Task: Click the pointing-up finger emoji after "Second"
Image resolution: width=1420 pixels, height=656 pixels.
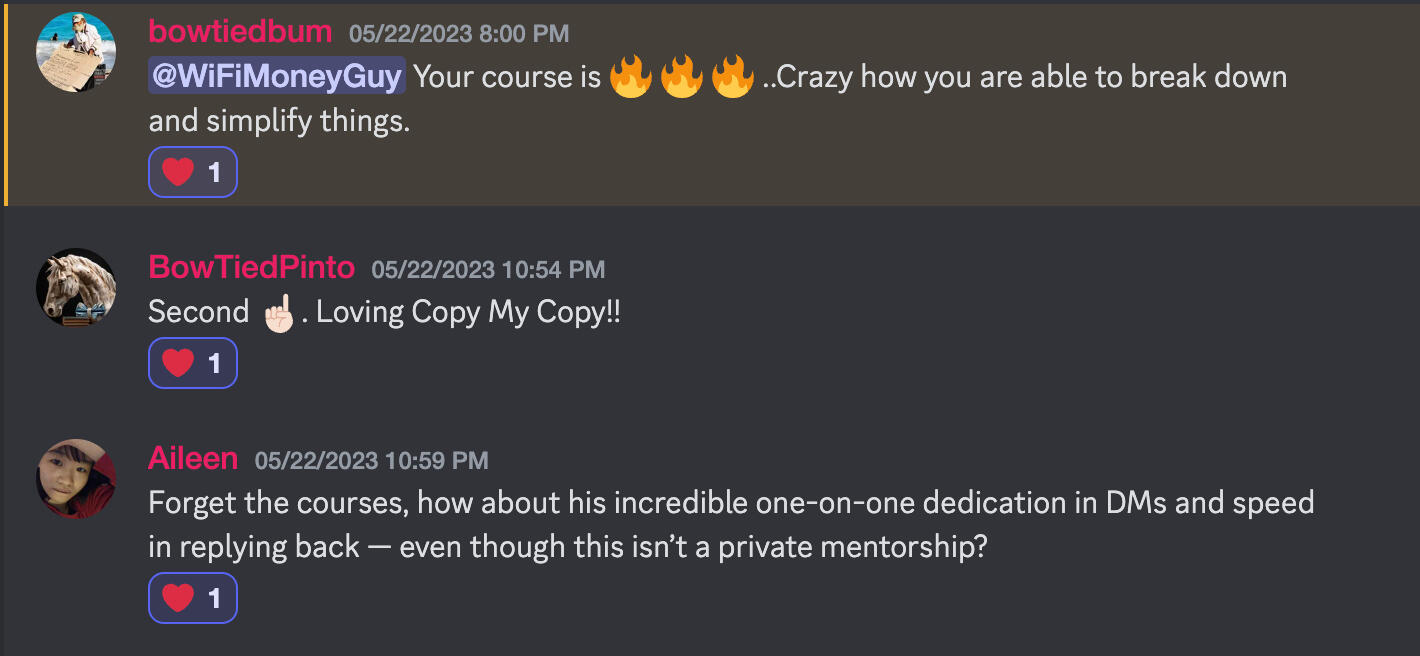Action: 279,312
